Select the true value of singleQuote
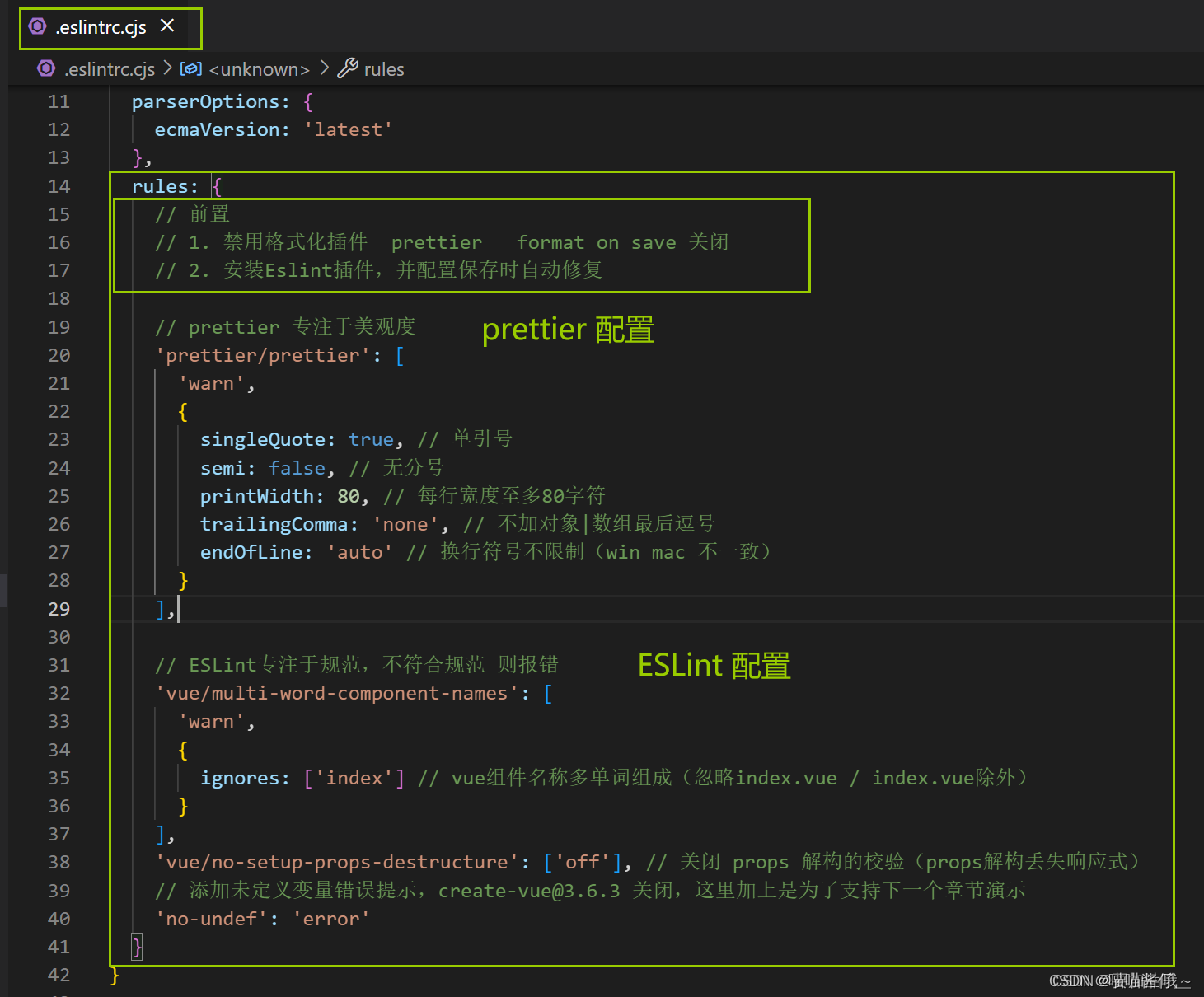This screenshot has height=997, width=1204. [371, 438]
